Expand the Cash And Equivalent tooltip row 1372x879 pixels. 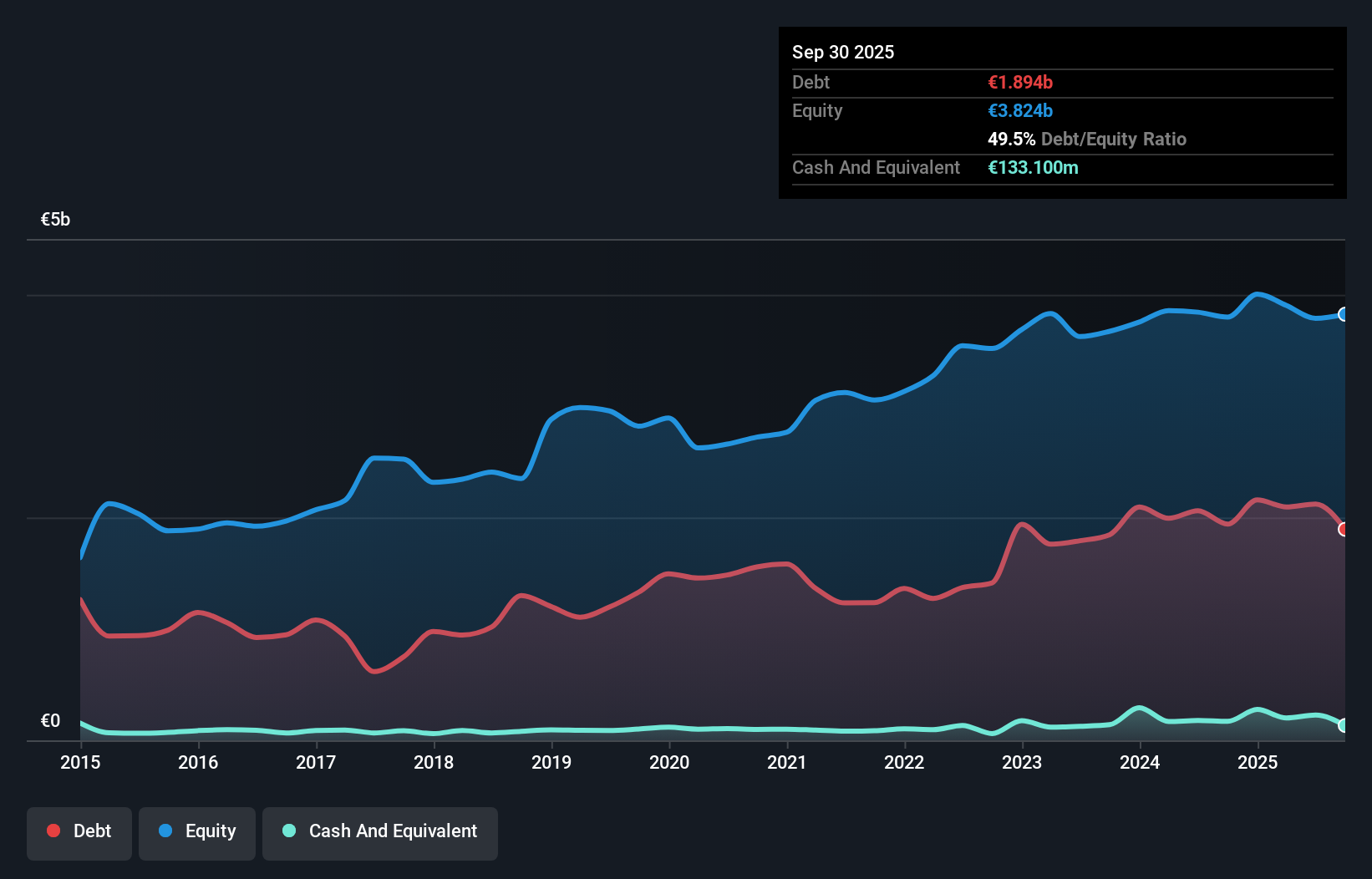pyautogui.click(x=876, y=167)
